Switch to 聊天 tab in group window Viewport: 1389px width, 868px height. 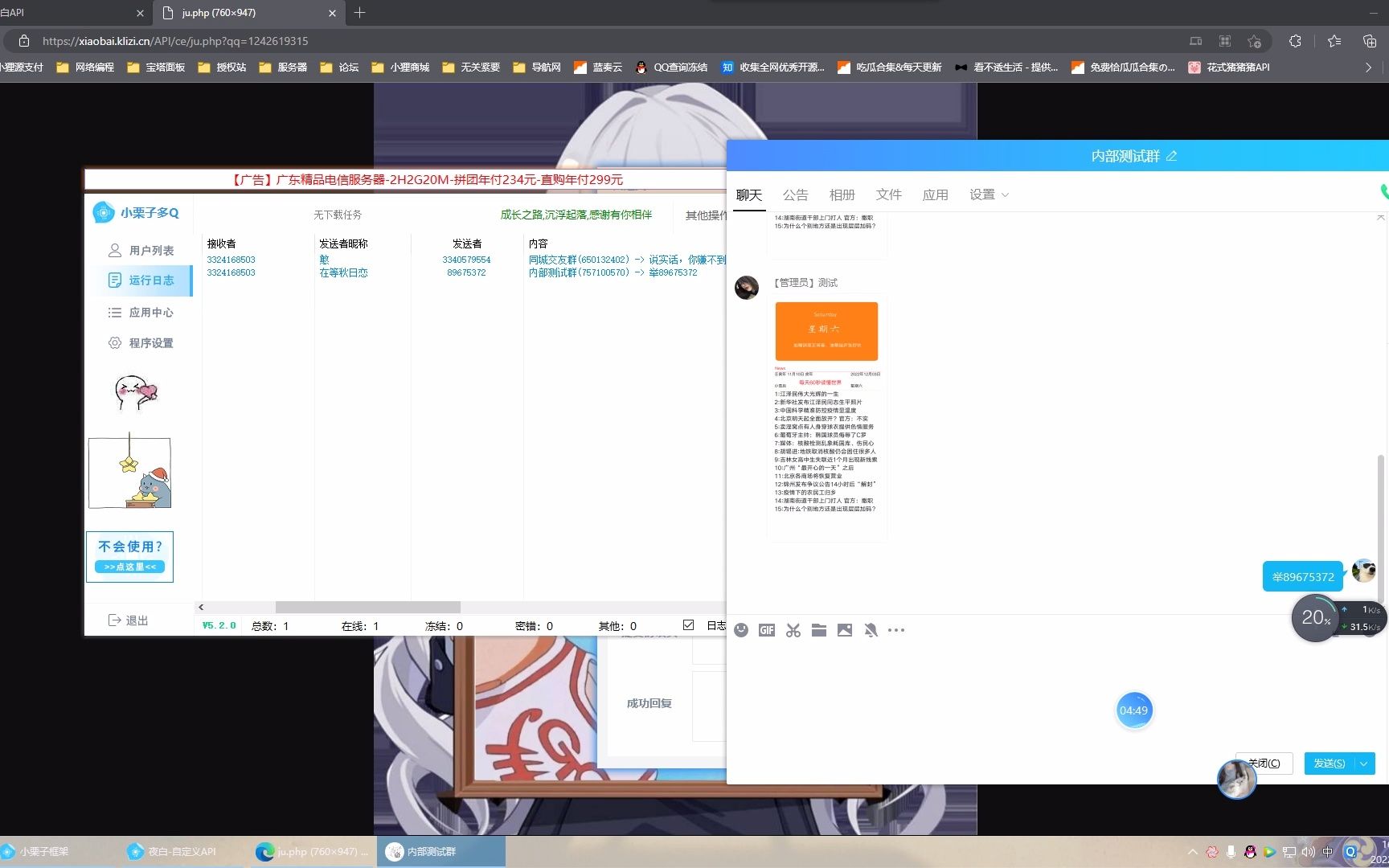(749, 194)
